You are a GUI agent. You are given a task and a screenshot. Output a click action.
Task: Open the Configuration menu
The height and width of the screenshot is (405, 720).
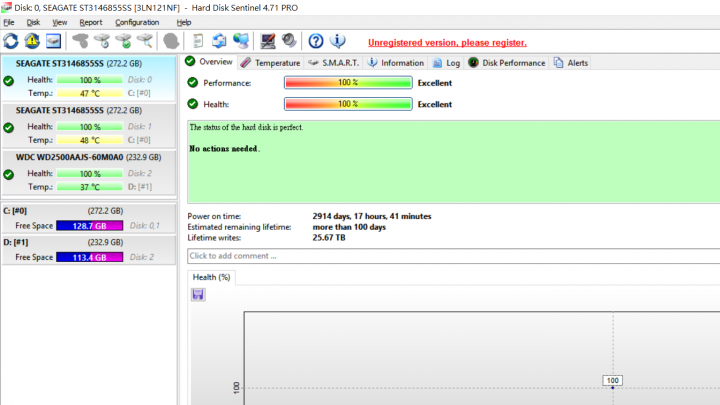(137, 22)
